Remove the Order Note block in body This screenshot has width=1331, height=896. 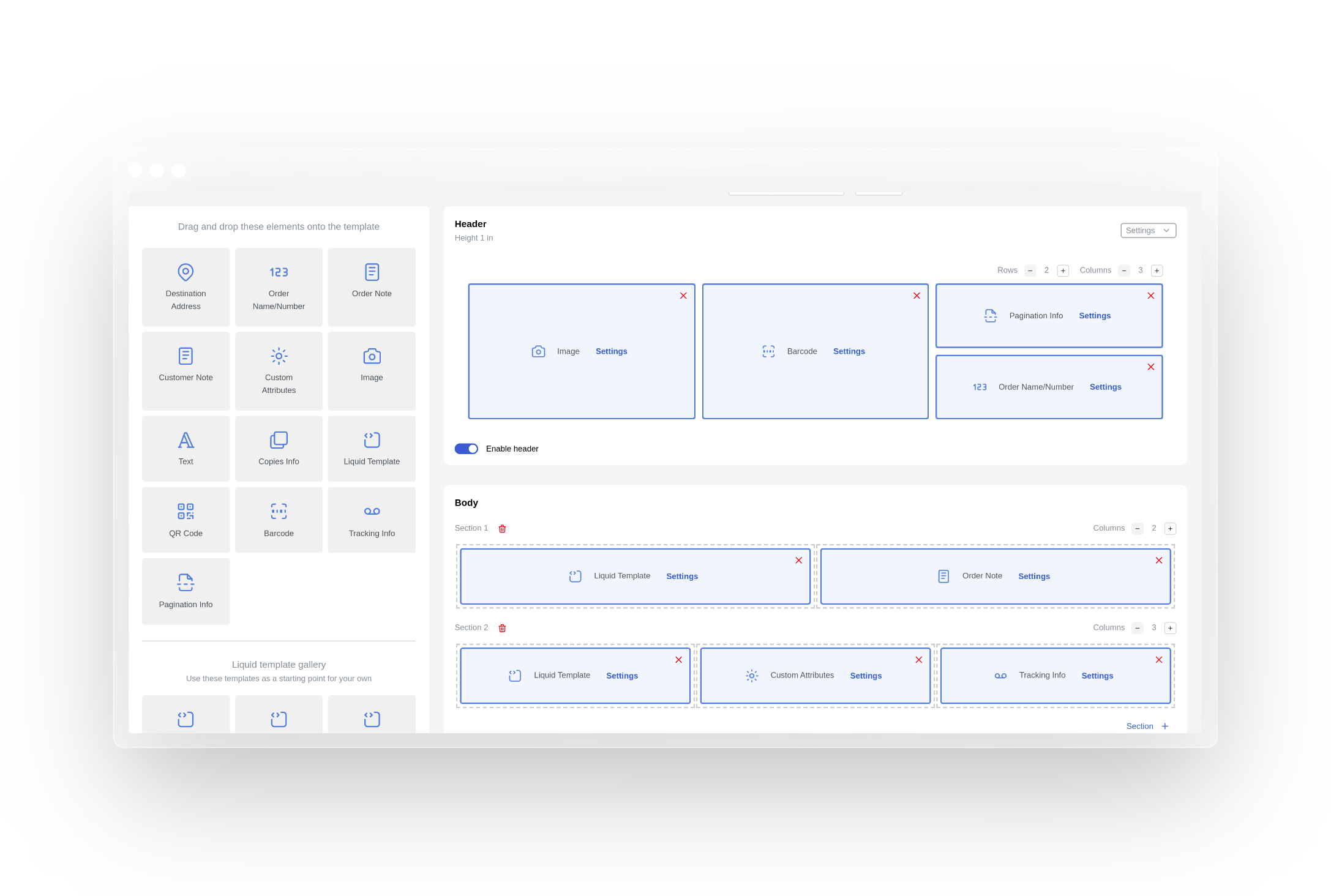(1158, 561)
